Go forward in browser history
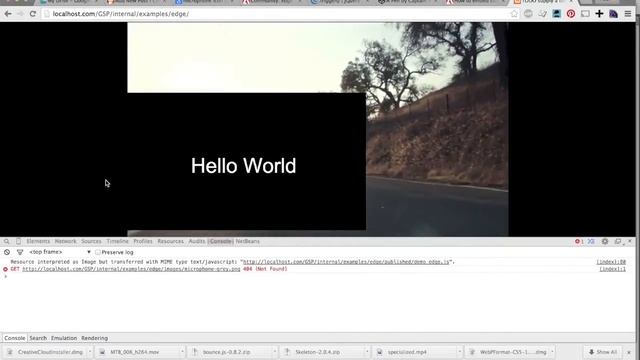640x360 pixels. (20, 14)
